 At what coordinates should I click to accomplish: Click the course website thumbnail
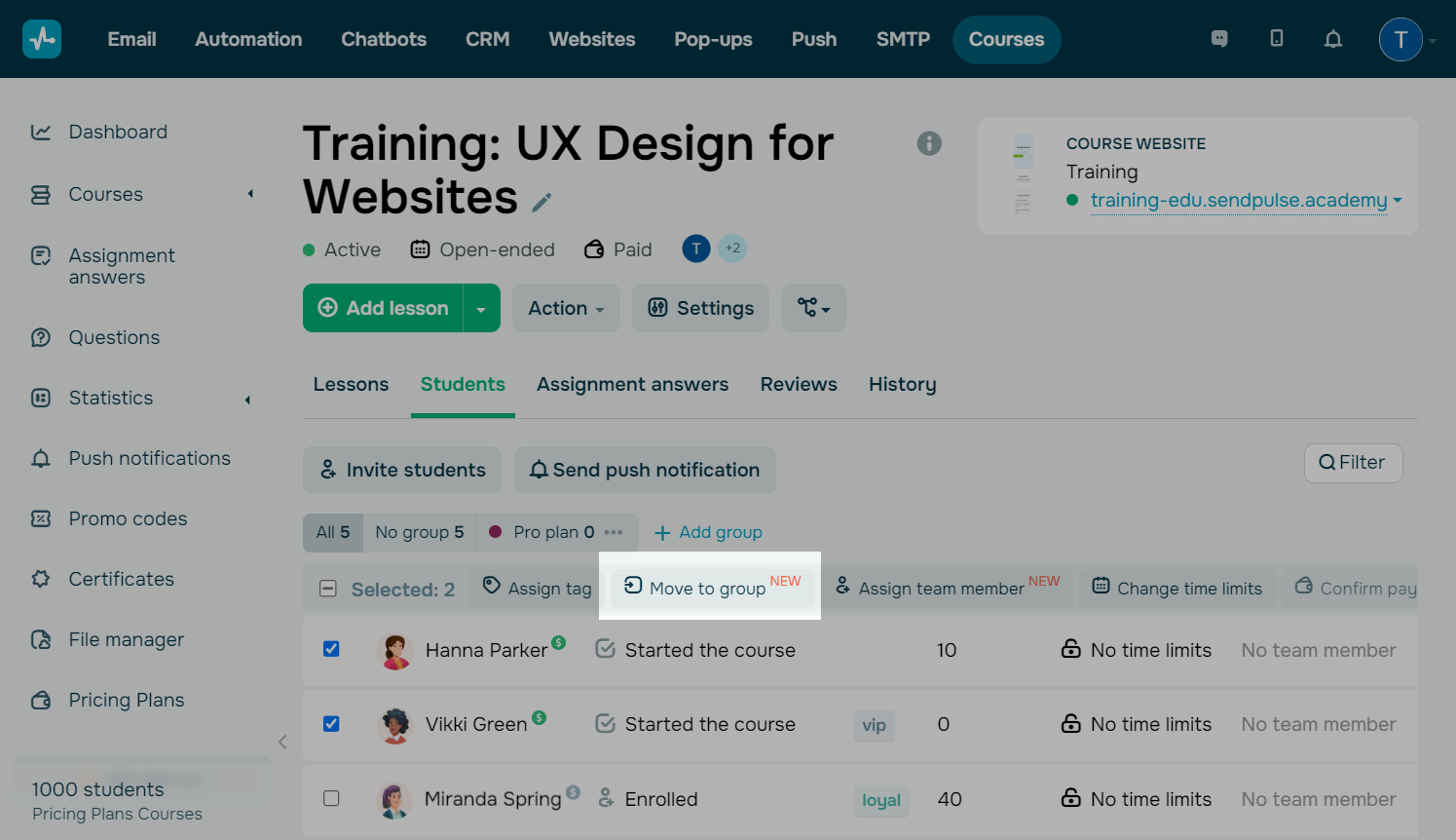pyautogui.click(x=1023, y=174)
